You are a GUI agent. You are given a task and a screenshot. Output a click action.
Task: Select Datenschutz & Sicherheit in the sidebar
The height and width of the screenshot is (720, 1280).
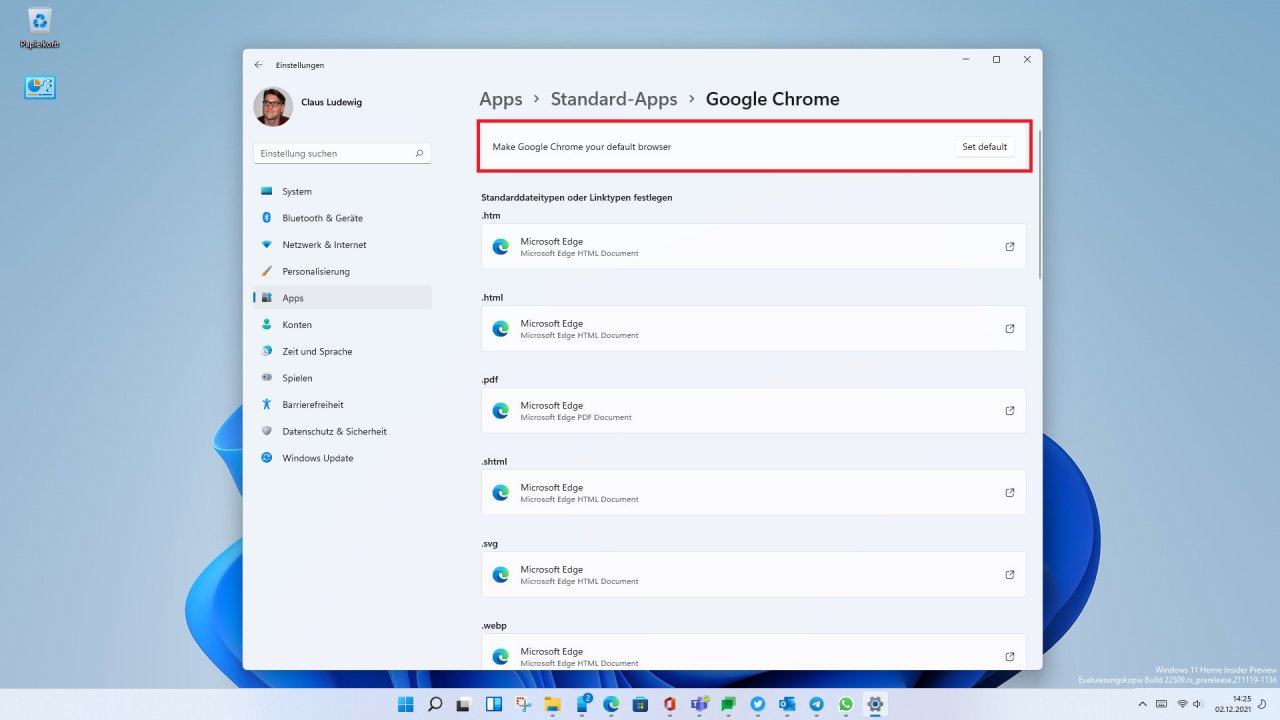343,431
